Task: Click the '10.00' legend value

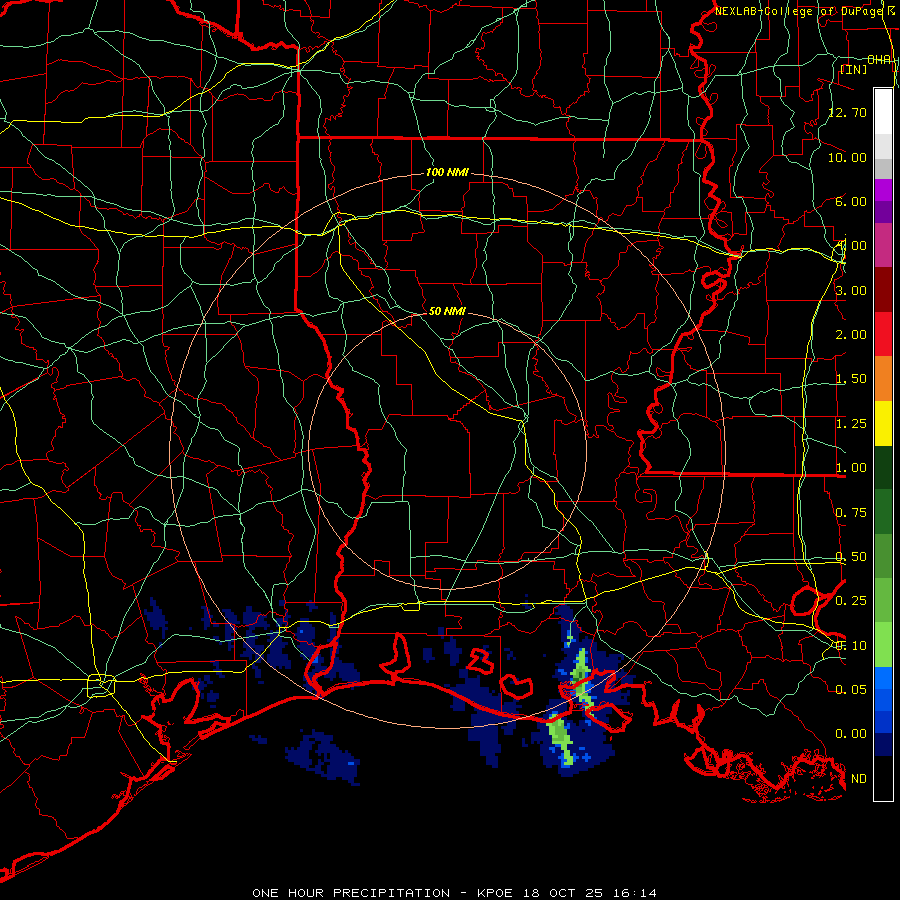Action: 847,157
